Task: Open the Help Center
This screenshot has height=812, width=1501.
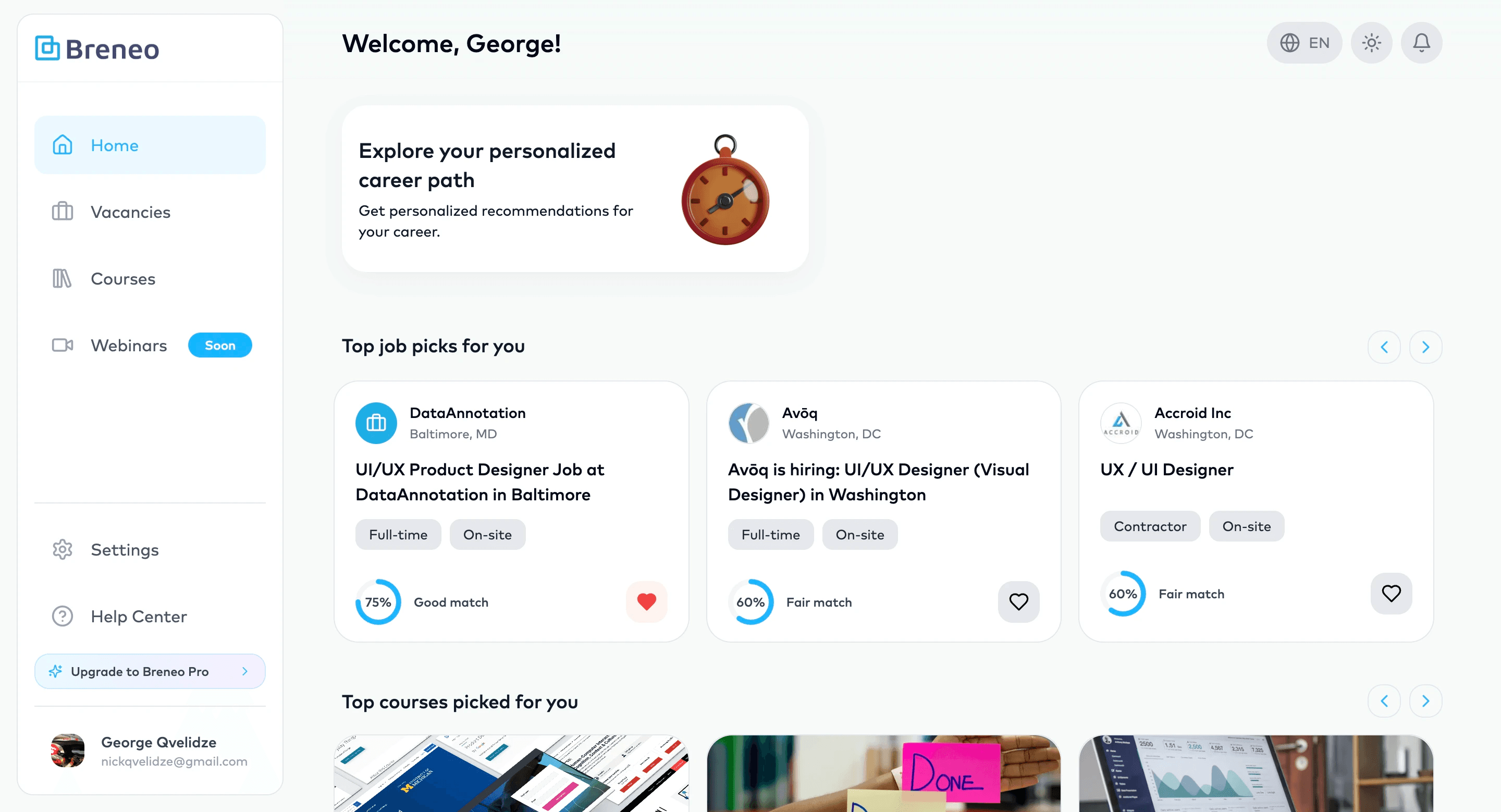Action: 150,616
